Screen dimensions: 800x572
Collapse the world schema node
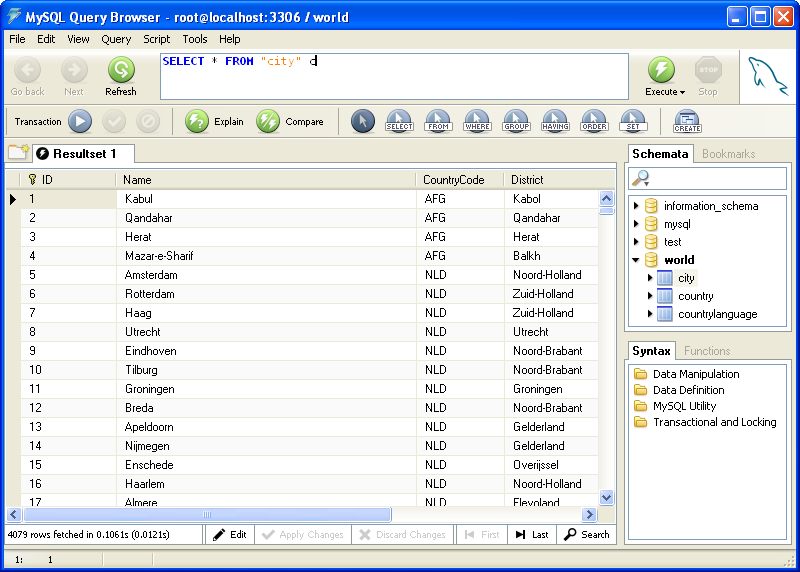(636, 260)
